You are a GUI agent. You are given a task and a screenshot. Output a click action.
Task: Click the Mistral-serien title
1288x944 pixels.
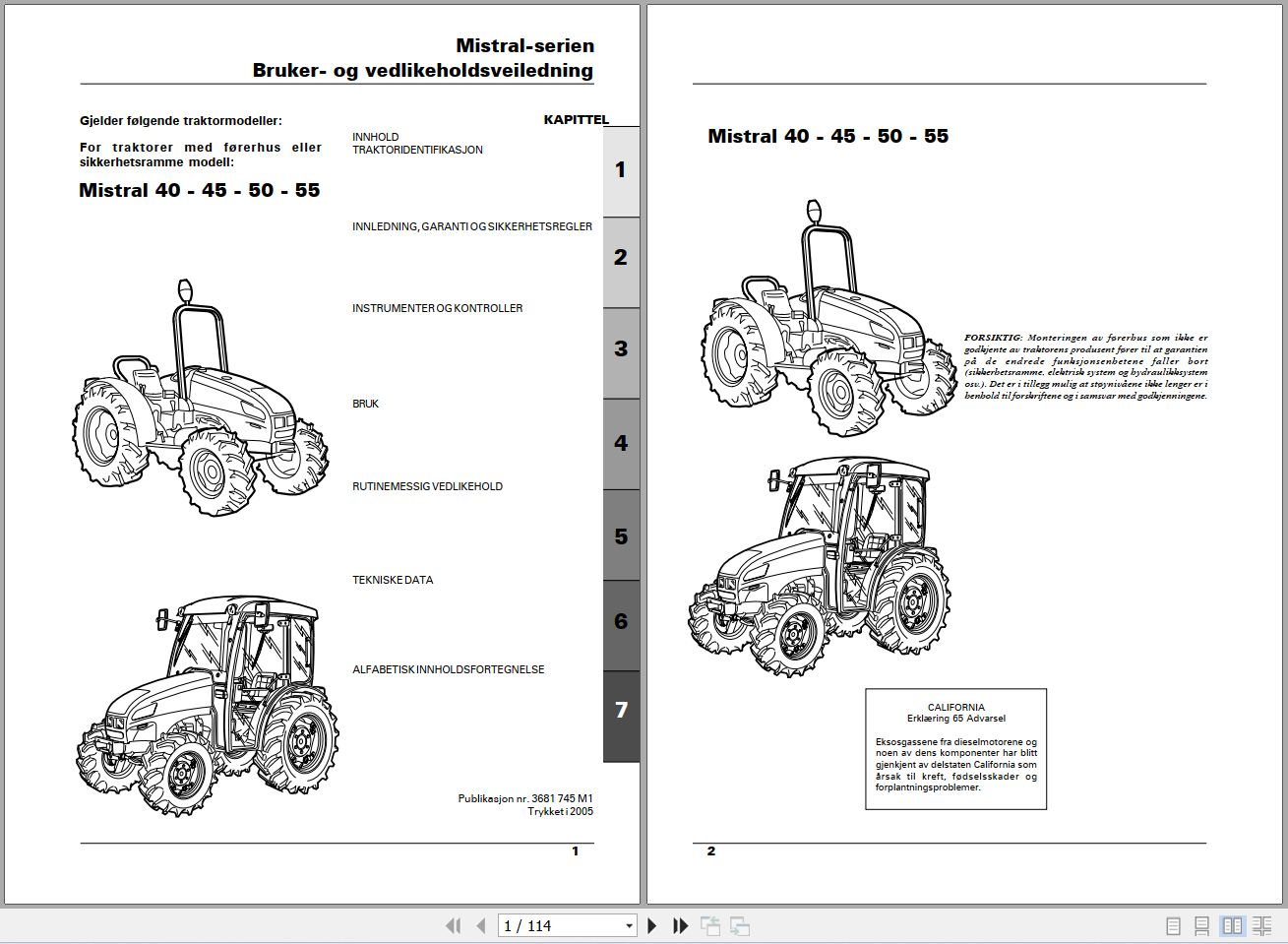pyautogui.click(x=525, y=45)
